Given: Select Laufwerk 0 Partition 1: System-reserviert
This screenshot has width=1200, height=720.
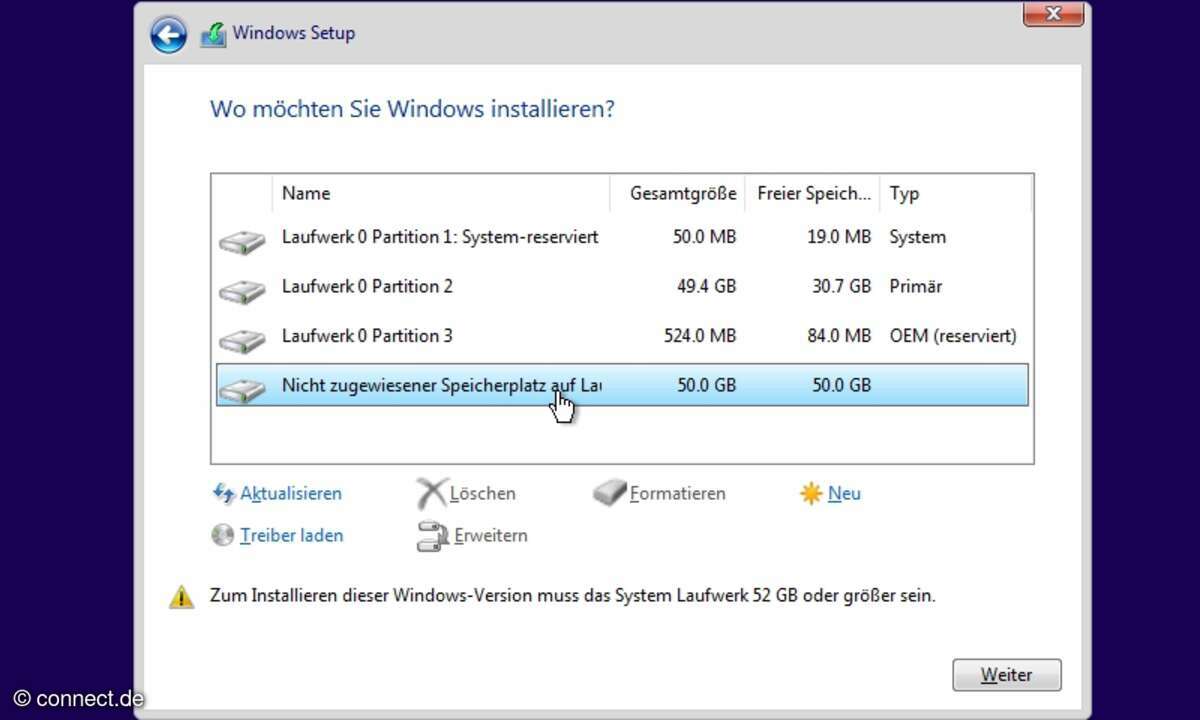Looking at the screenshot, I should coord(622,237).
